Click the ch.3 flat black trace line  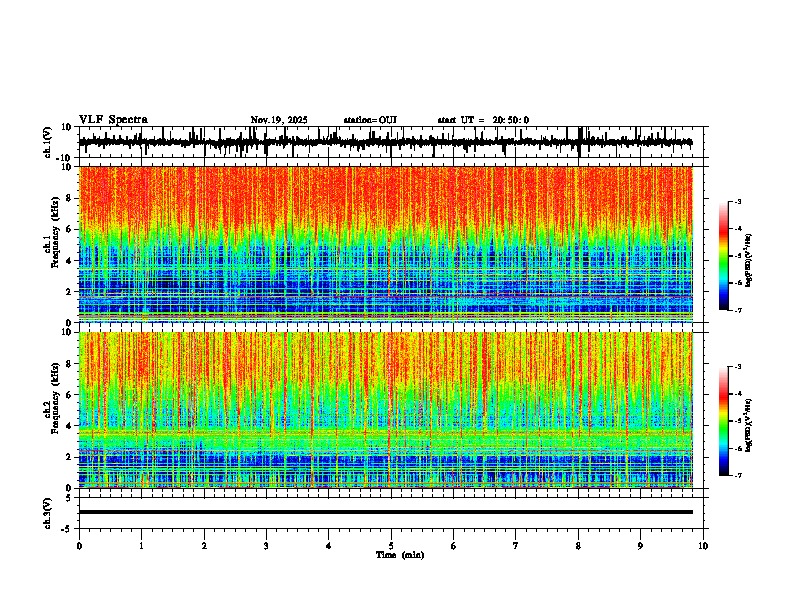point(385,512)
